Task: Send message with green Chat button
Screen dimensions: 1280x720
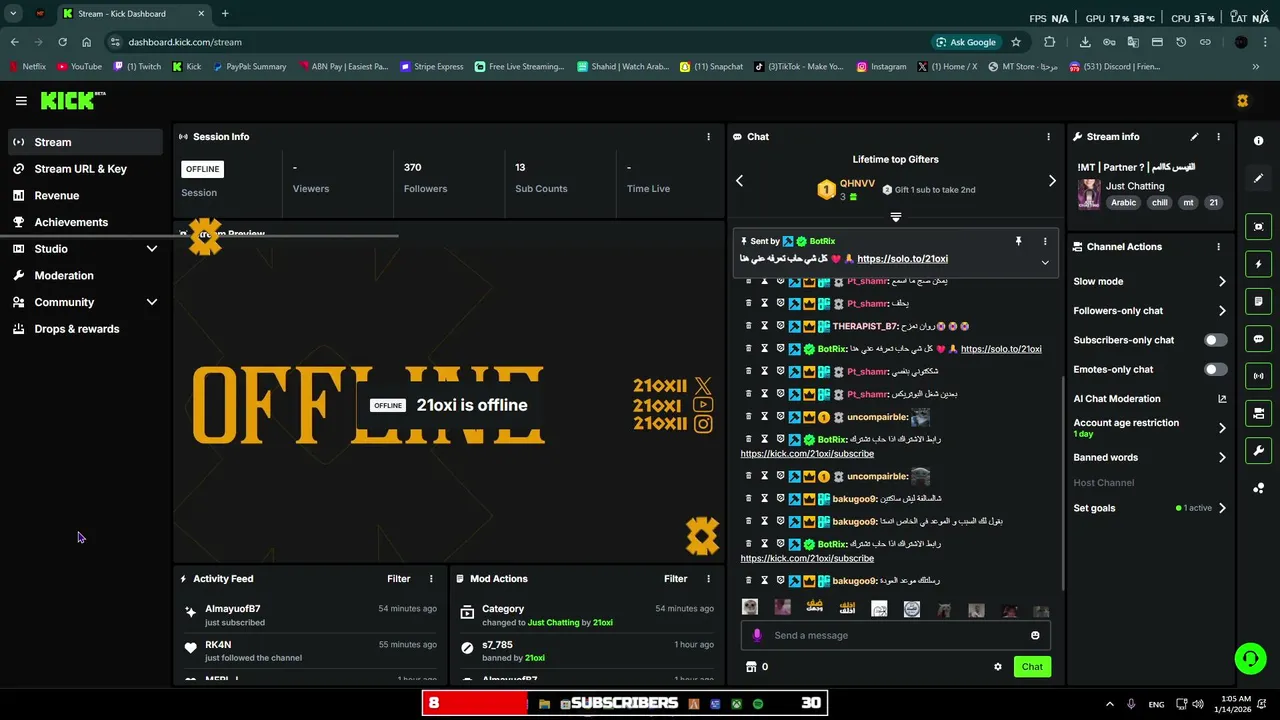Action: point(1032,667)
